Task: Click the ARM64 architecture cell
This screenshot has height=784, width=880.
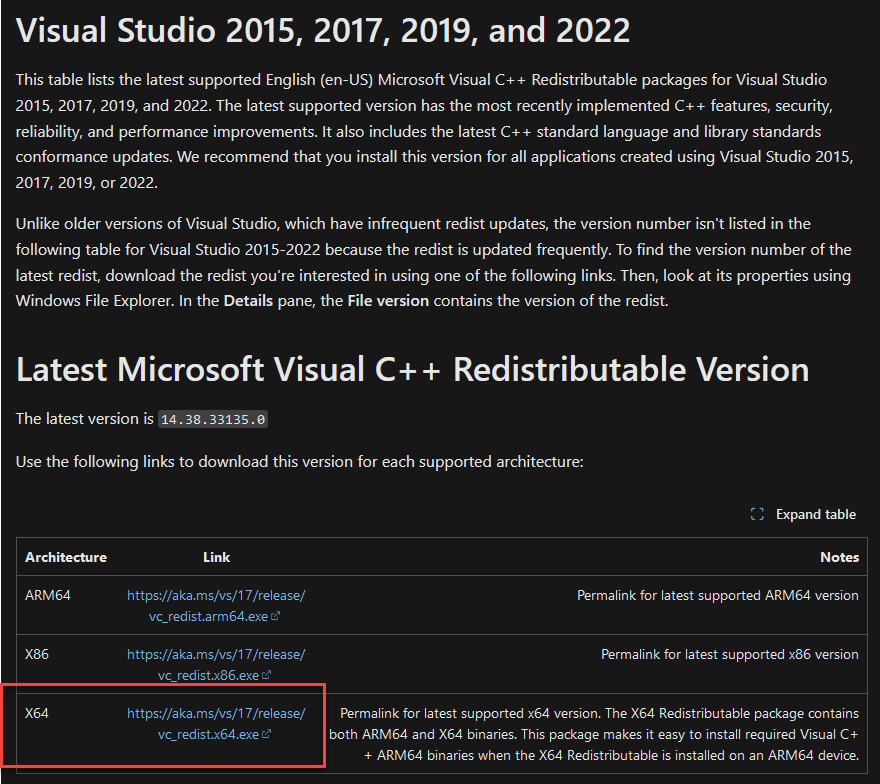Action: [48, 595]
